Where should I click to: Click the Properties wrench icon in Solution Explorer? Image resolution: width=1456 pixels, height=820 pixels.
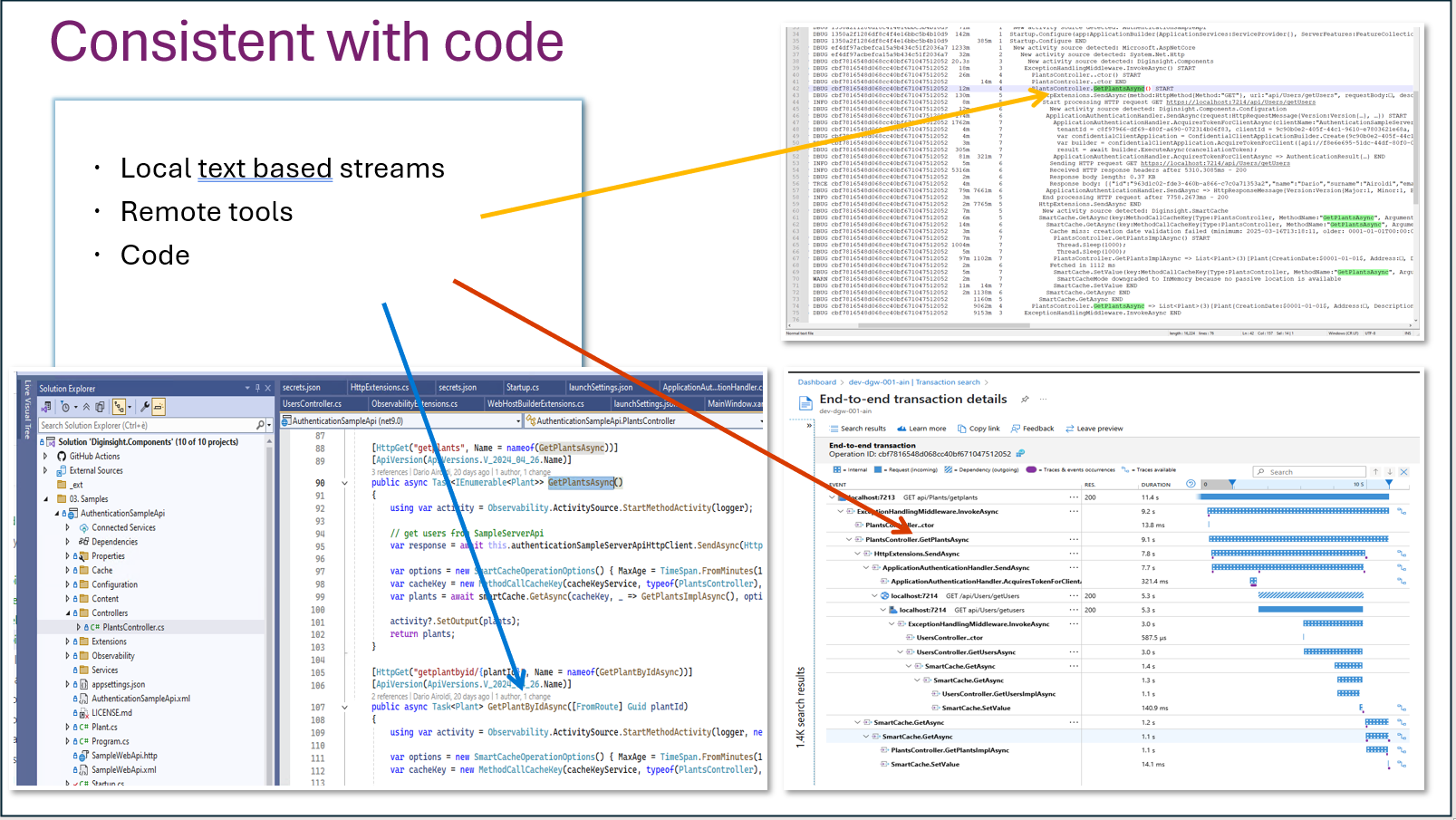(145, 408)
